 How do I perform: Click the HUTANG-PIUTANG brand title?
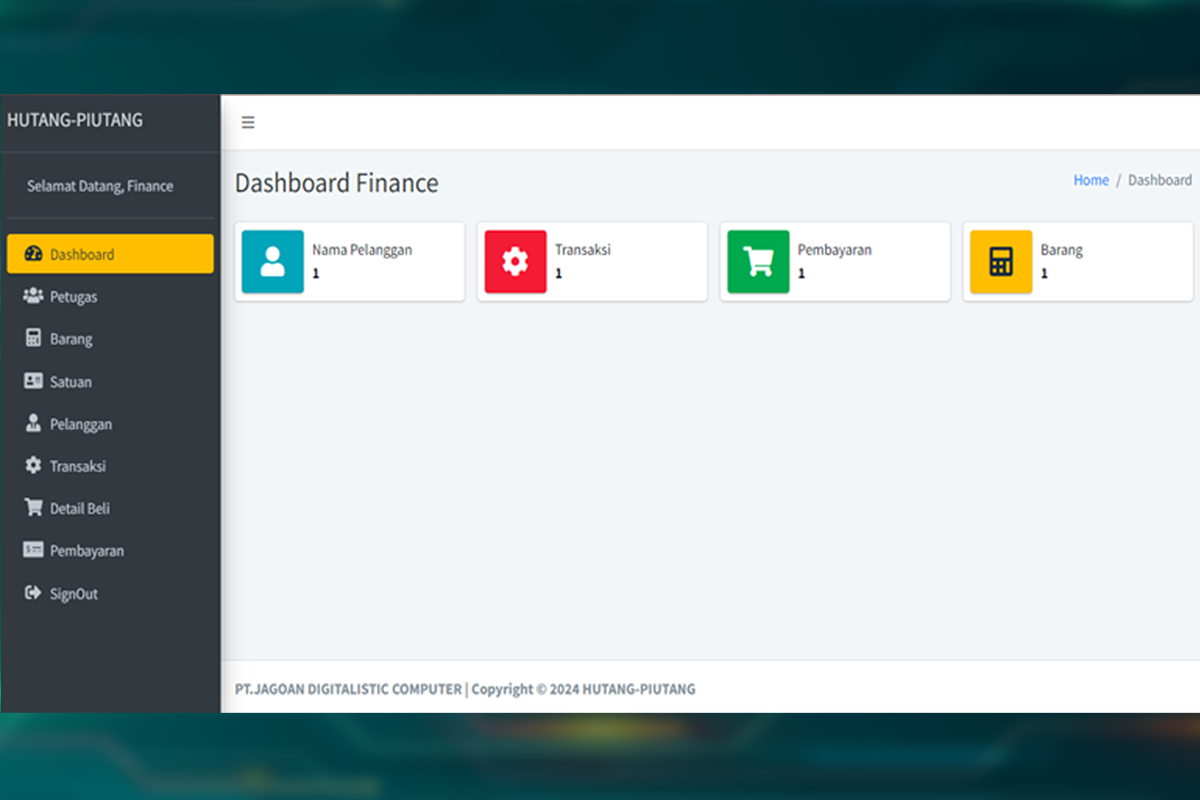pos(75,120)
